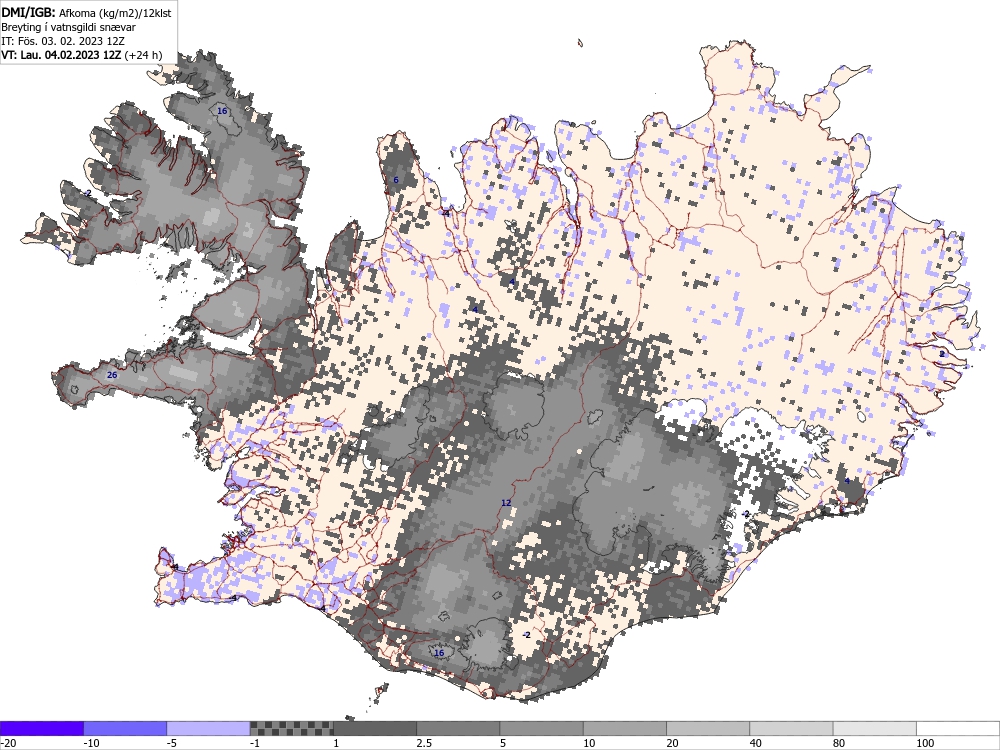Viewport: 1000px width, 750px height.
Task: Click the '-20' legend scale label
Action: tap(8, 743)
